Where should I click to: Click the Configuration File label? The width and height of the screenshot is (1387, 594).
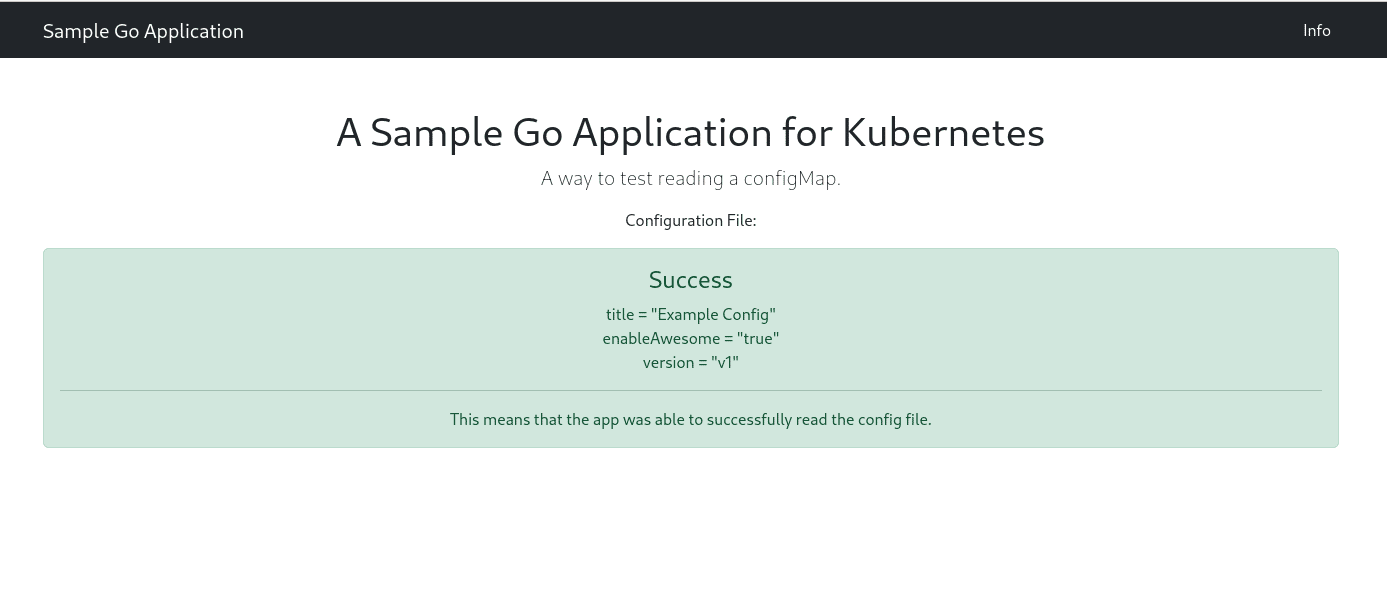(x=690, y=221)
